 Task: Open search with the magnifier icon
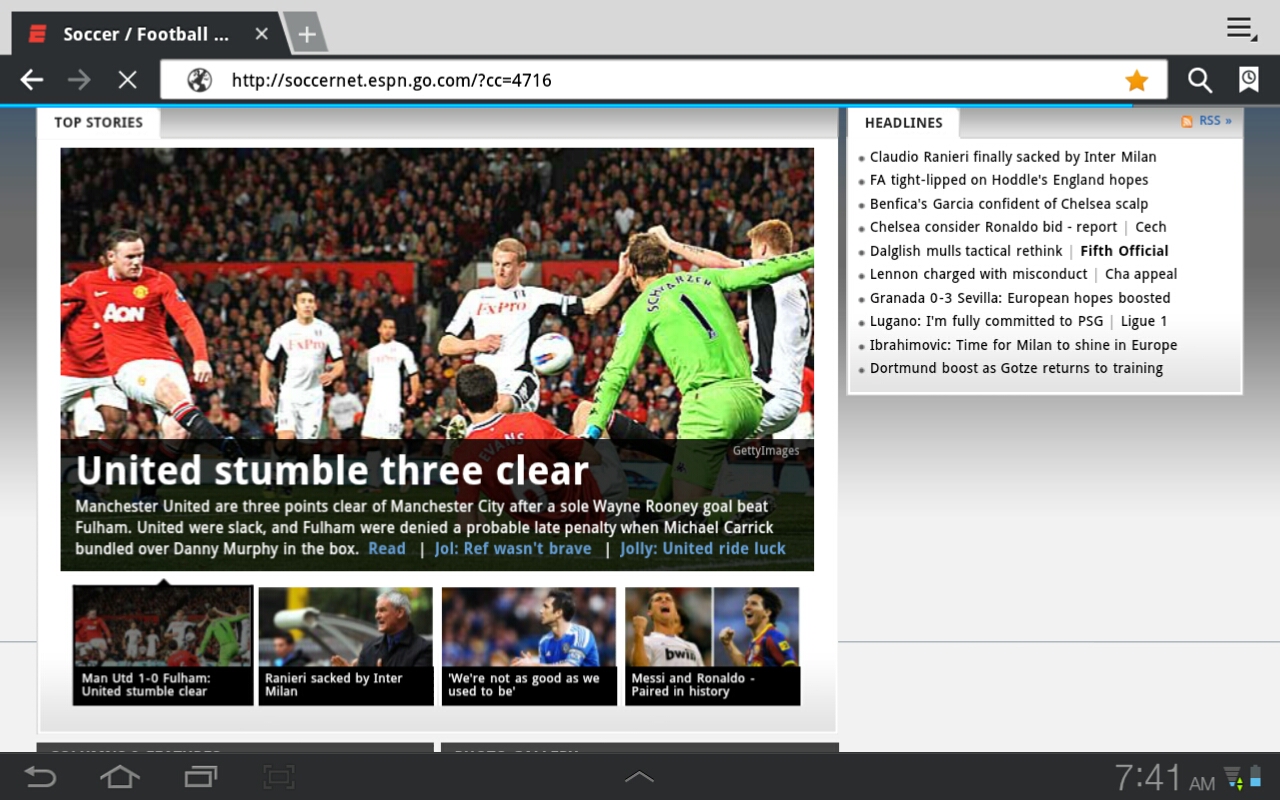(x=1200, y=80)
